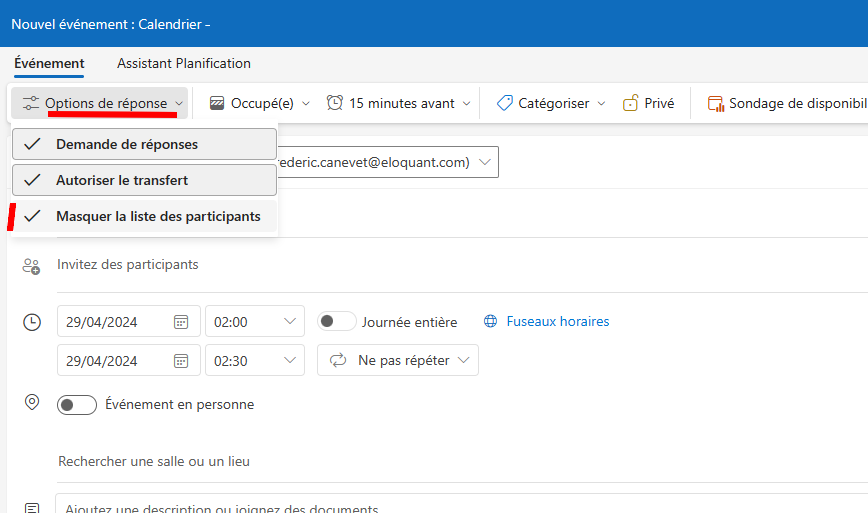Uncheck Demande de réponses option
The image size is (868, 513).
point(144,144)
